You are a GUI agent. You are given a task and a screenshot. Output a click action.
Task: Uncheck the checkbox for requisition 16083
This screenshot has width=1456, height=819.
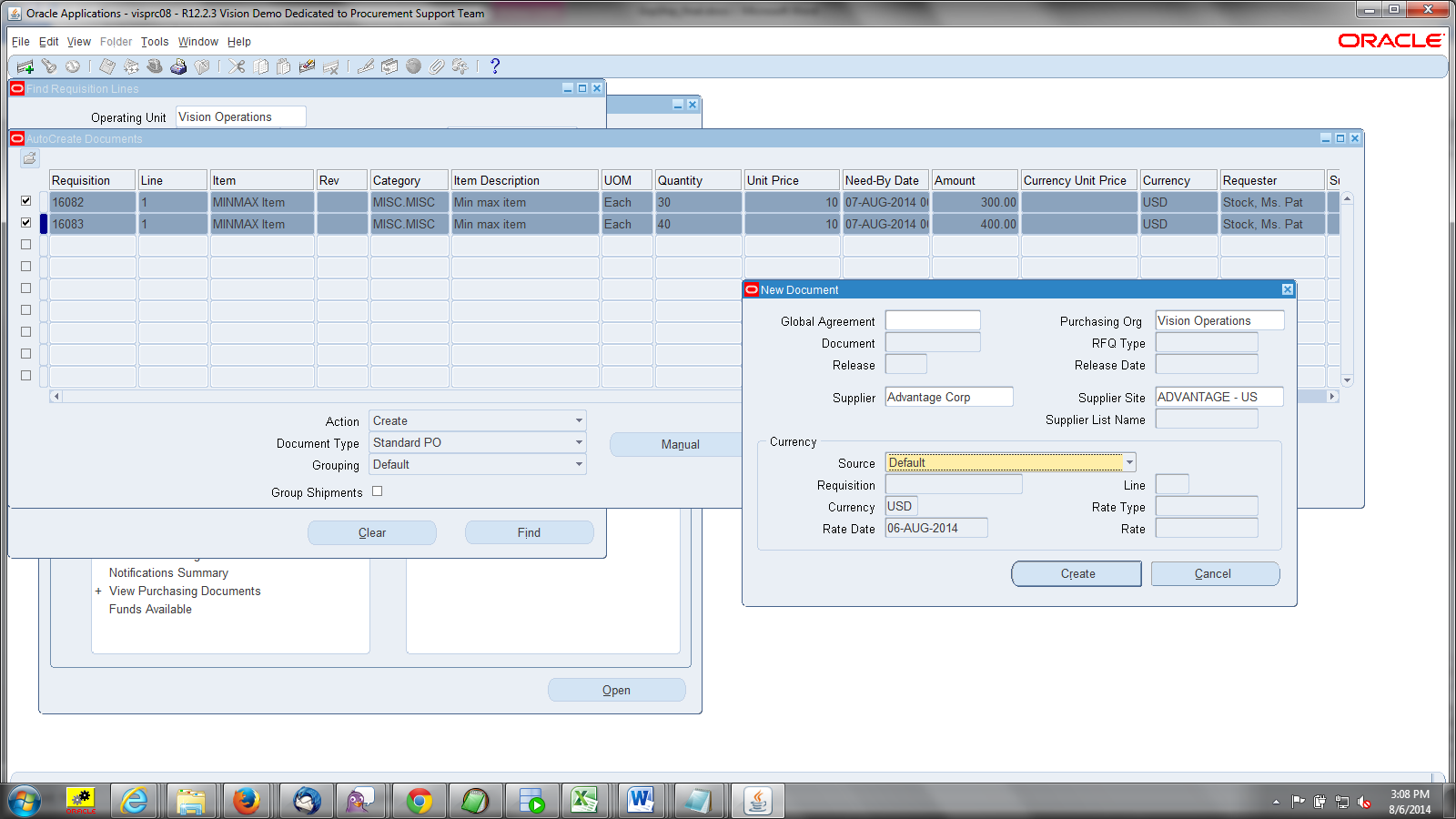[x=25, y=223]
